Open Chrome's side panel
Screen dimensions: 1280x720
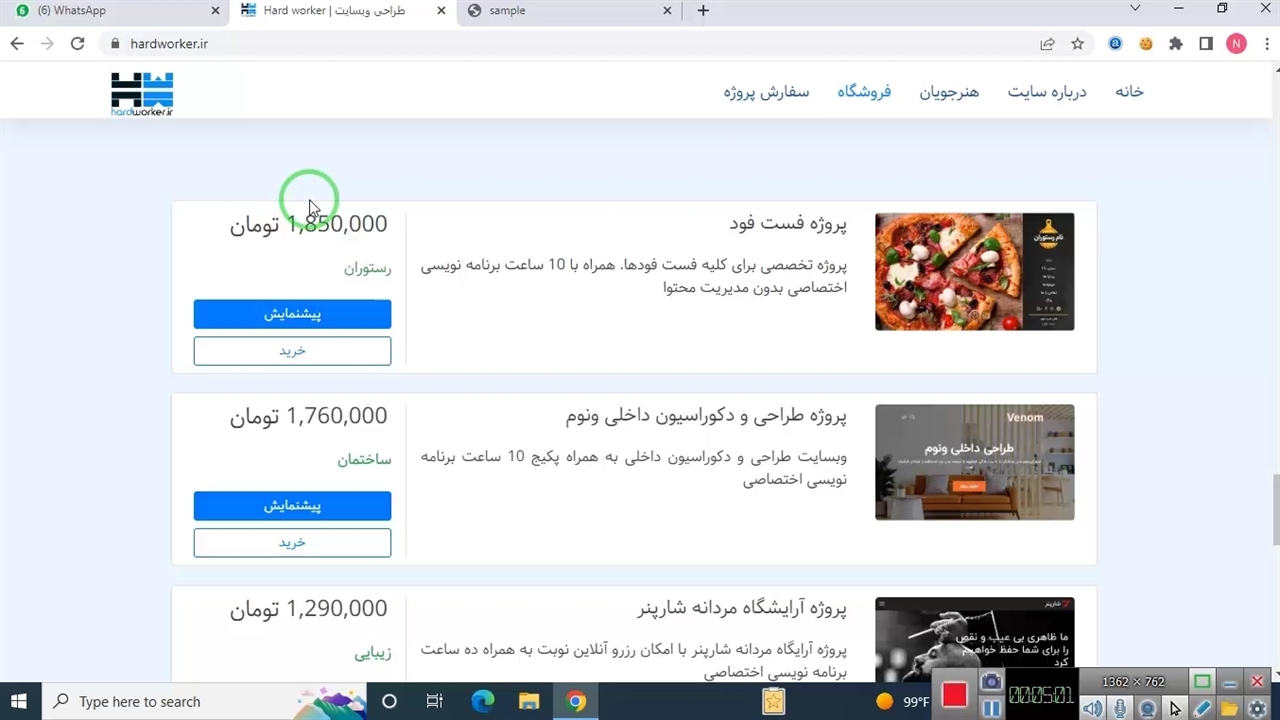1206,44
